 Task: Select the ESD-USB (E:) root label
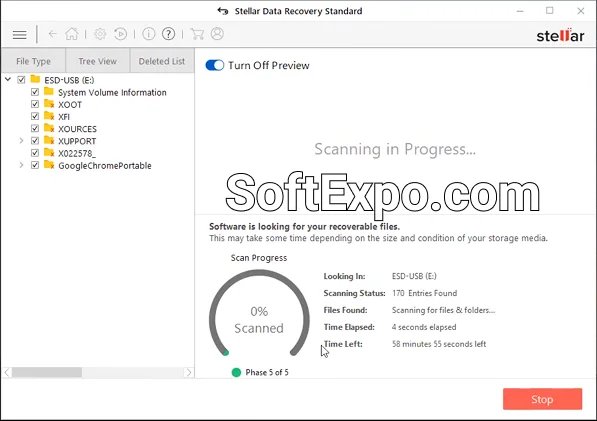(69, 80)
